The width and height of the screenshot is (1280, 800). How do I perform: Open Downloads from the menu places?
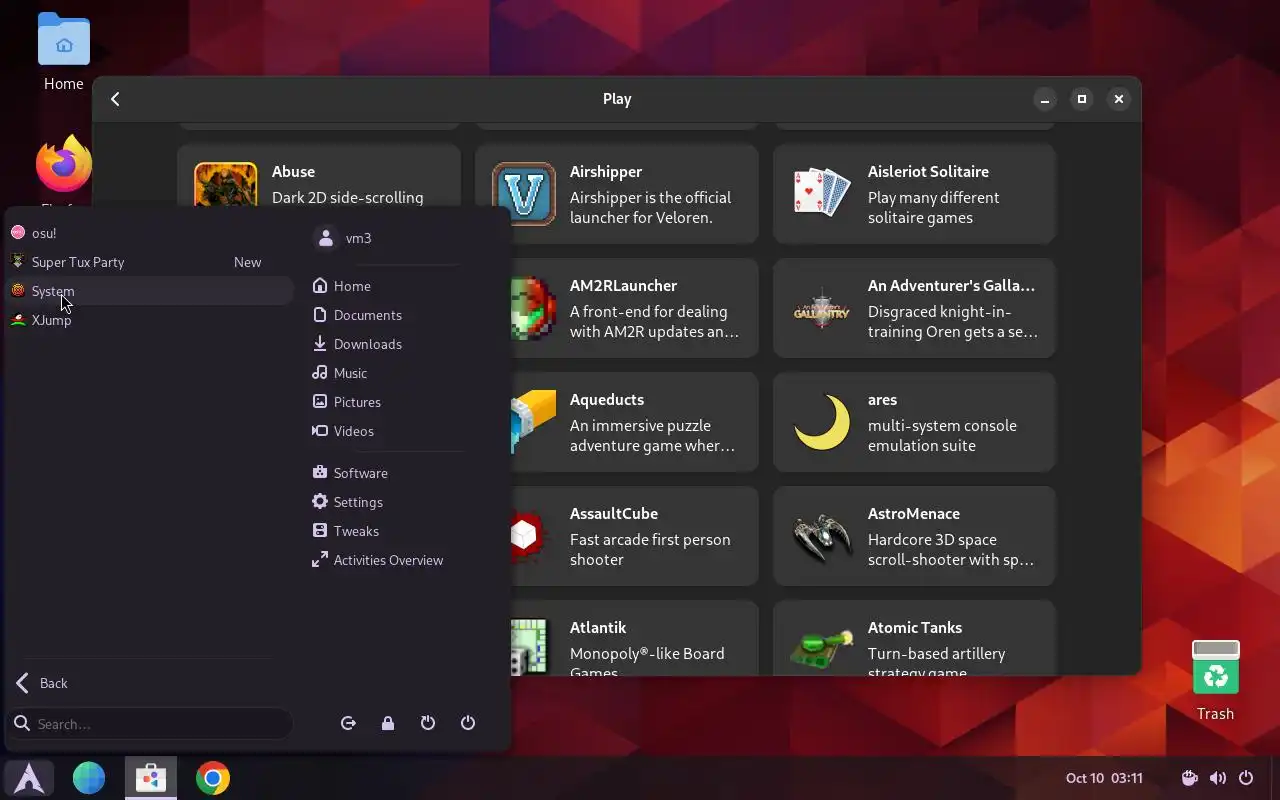pyautogui.click(x=386, y=344)
